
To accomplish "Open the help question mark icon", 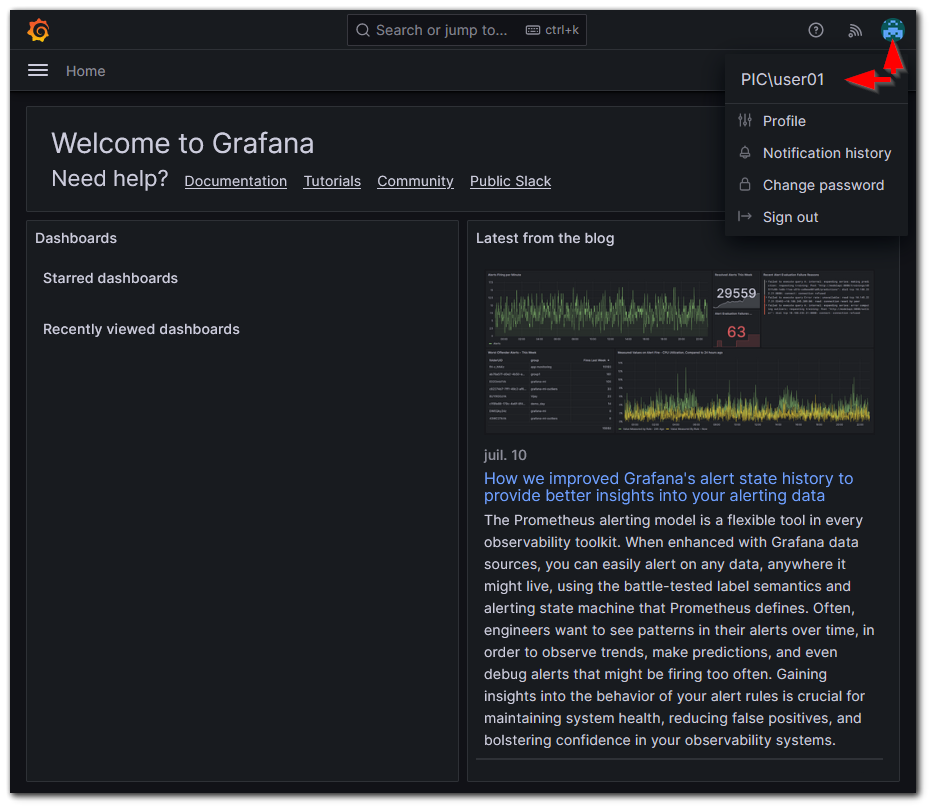I will [x=815, y=30].
